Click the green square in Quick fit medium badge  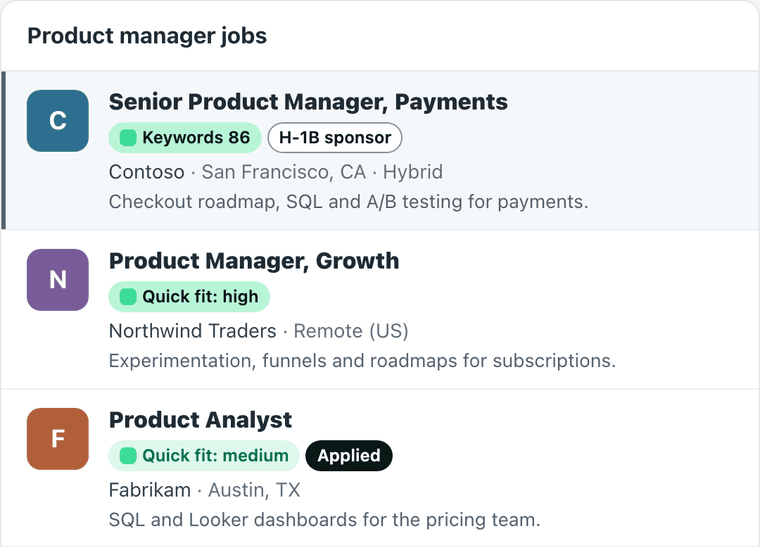click(128, 455)
